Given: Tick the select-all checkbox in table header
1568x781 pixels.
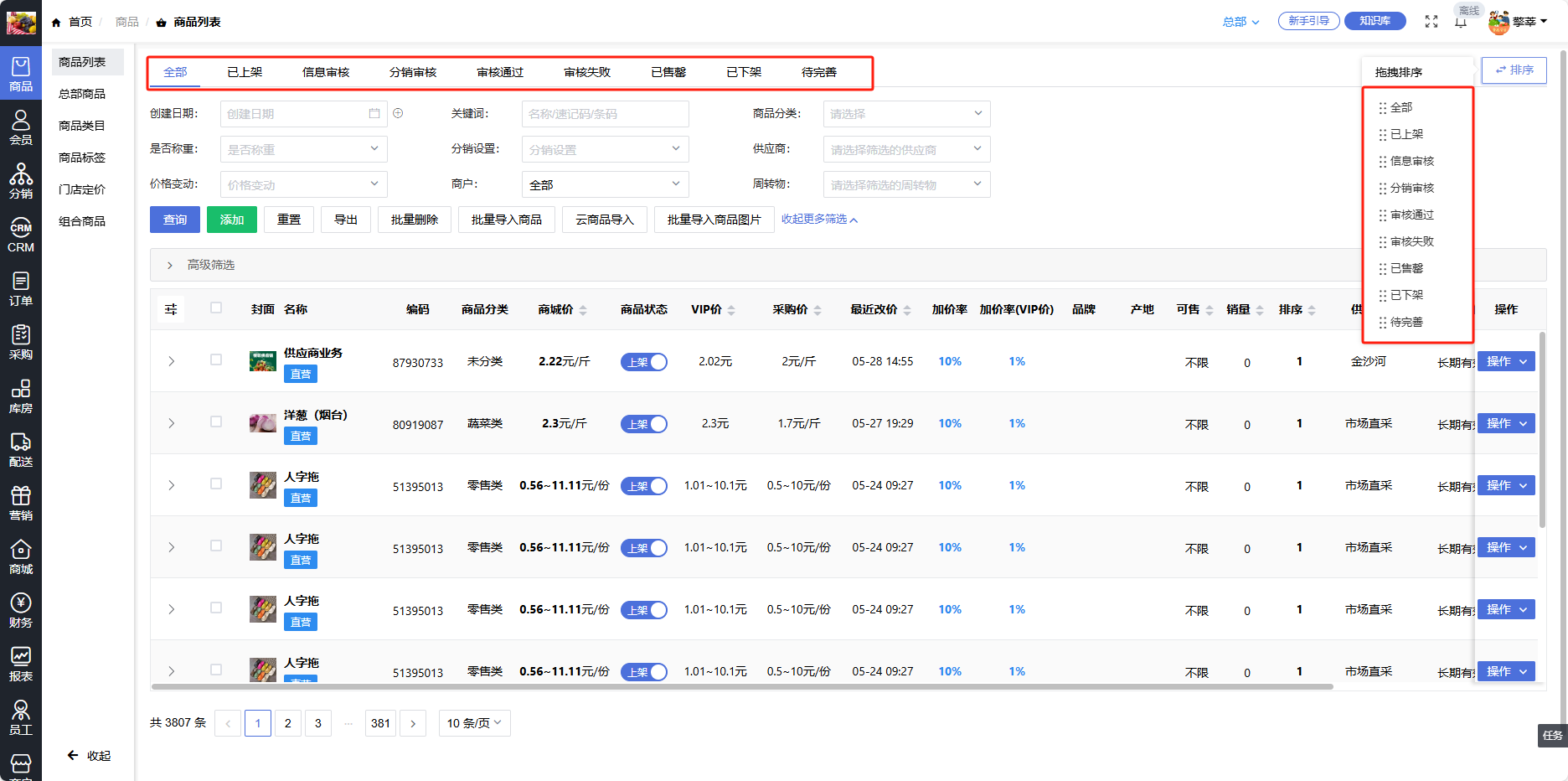Looking at the screenshot, I should click(216, 308).
